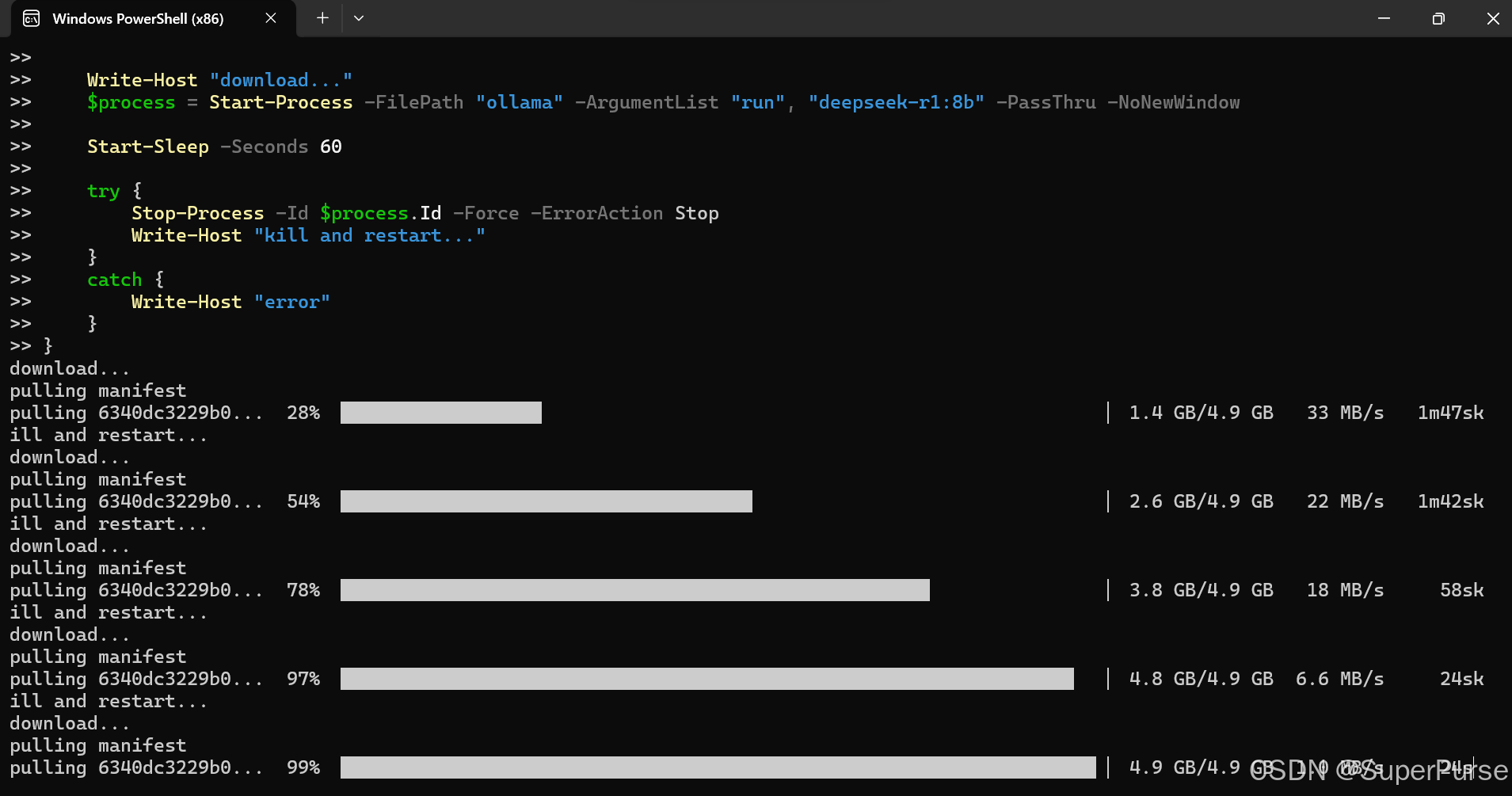Click the first Write-Host "download..." line
The height and width of the screenshot is (796, 1512).
point(220,80)
